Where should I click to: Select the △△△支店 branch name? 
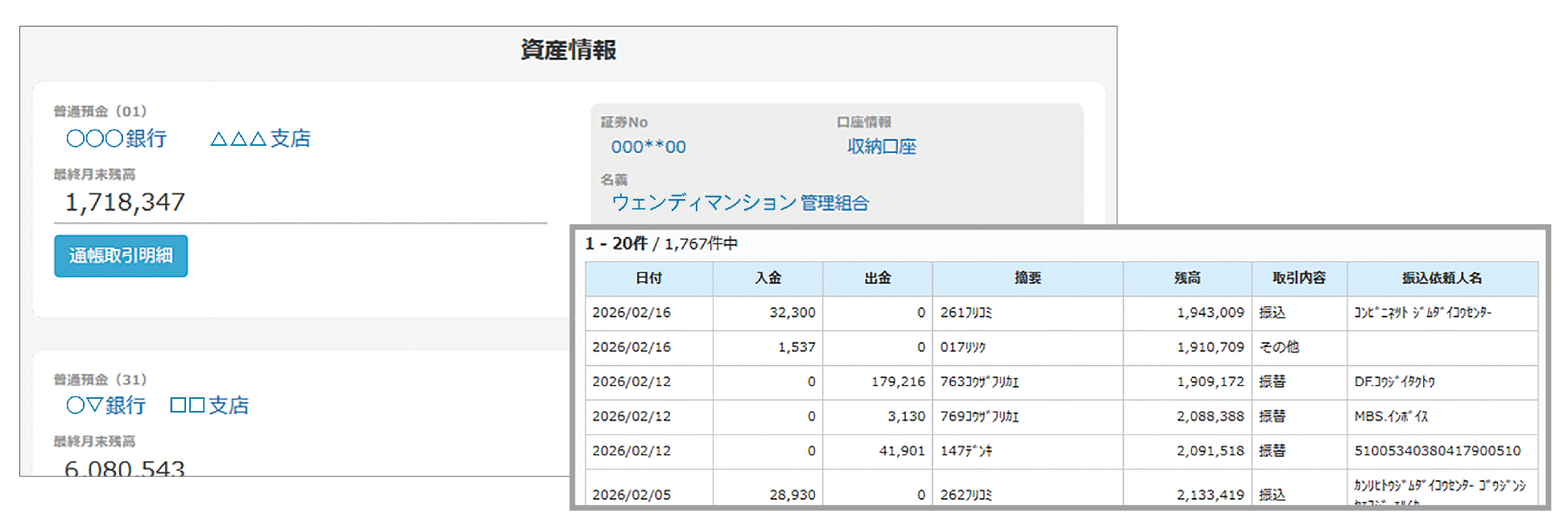(260, 139)
